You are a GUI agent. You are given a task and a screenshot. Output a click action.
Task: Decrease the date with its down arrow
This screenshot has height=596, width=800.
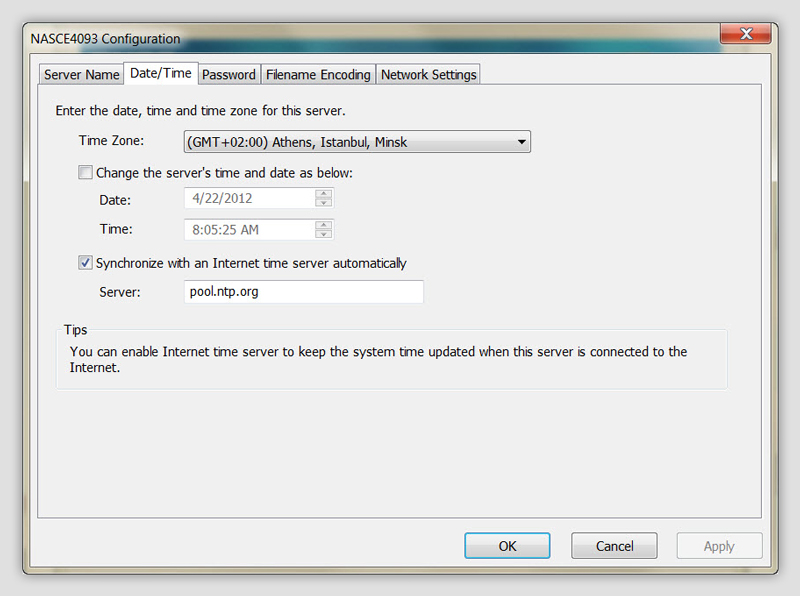pyautogui.click(x=323, y=203)
